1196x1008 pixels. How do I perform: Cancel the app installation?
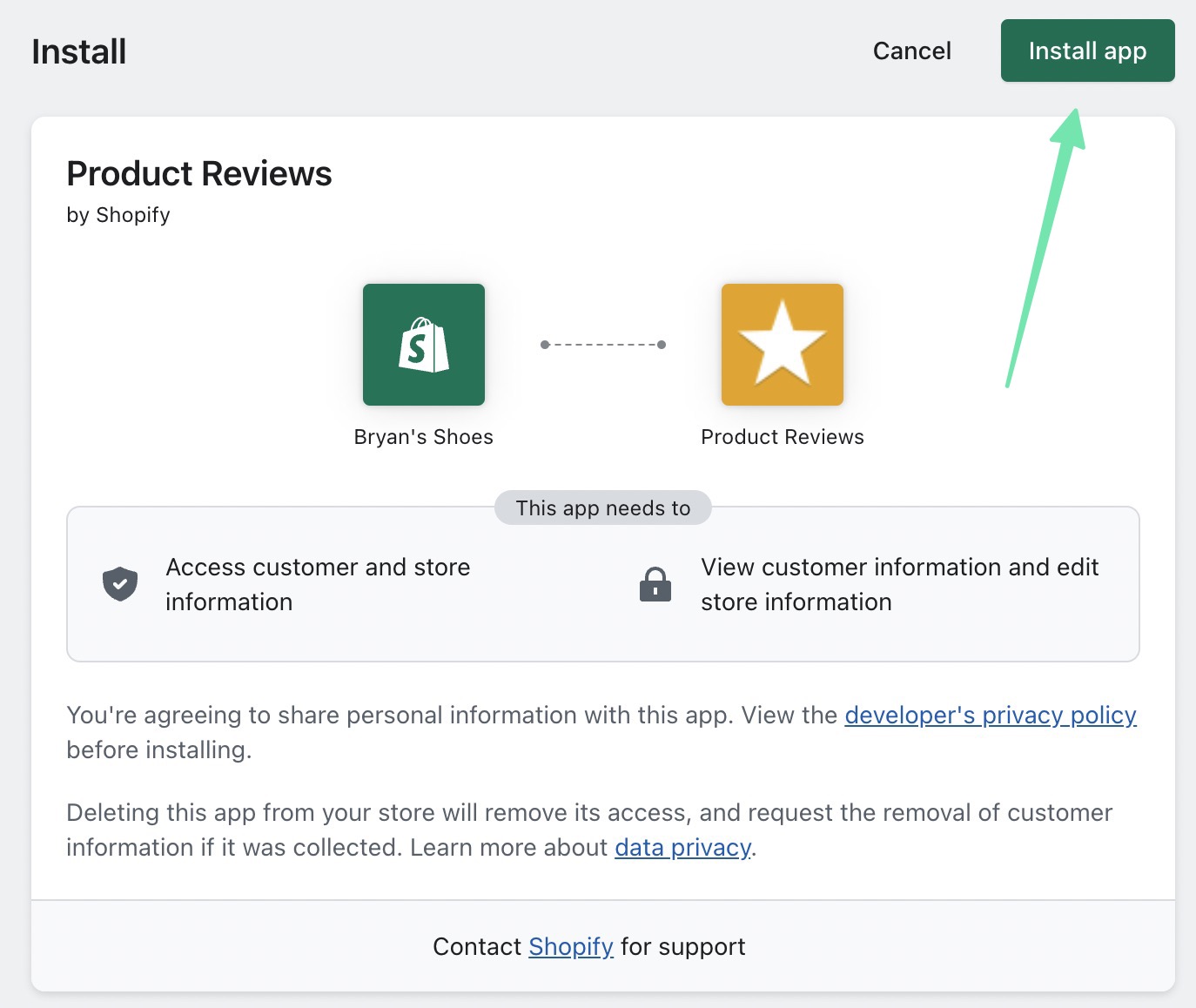coord(911,50)
